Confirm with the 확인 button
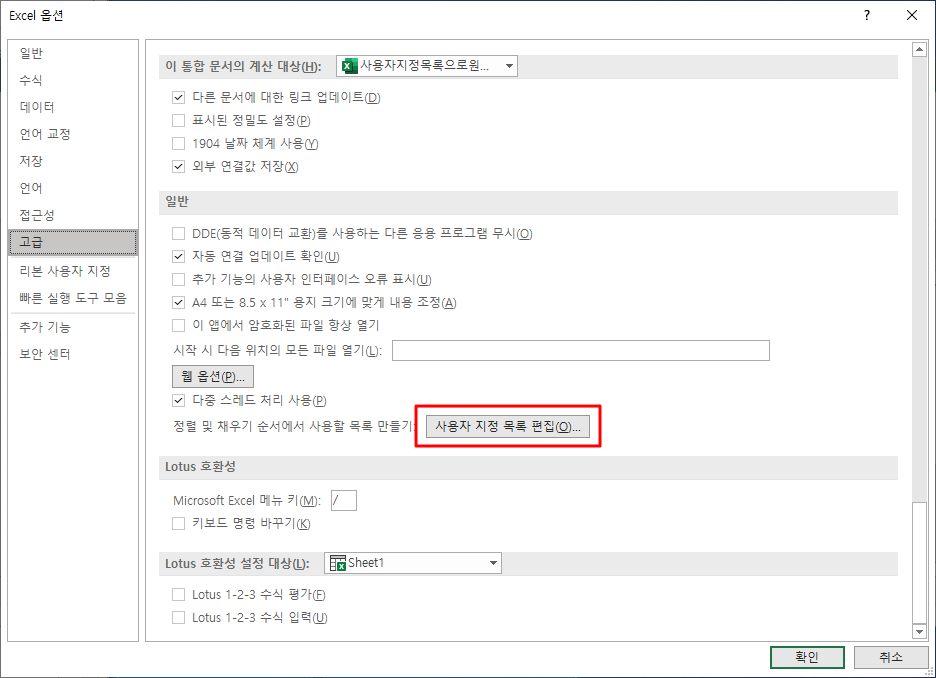This screenshot has width=936, height=678. click(807, 657)
